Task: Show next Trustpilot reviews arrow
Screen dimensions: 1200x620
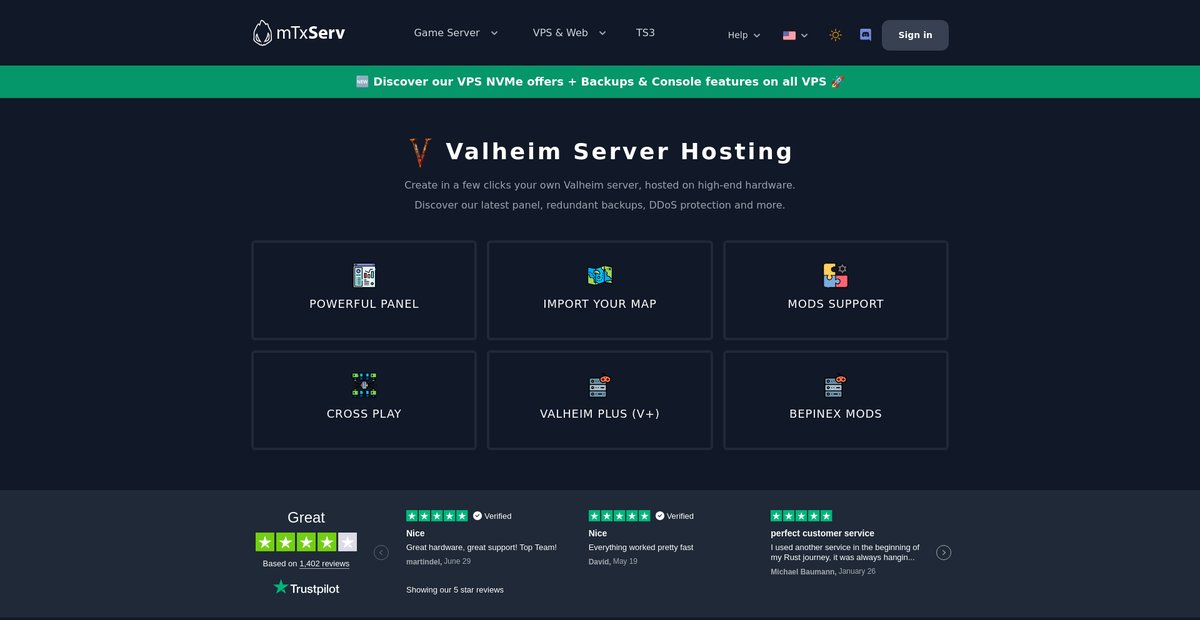Action: (944, 552)
